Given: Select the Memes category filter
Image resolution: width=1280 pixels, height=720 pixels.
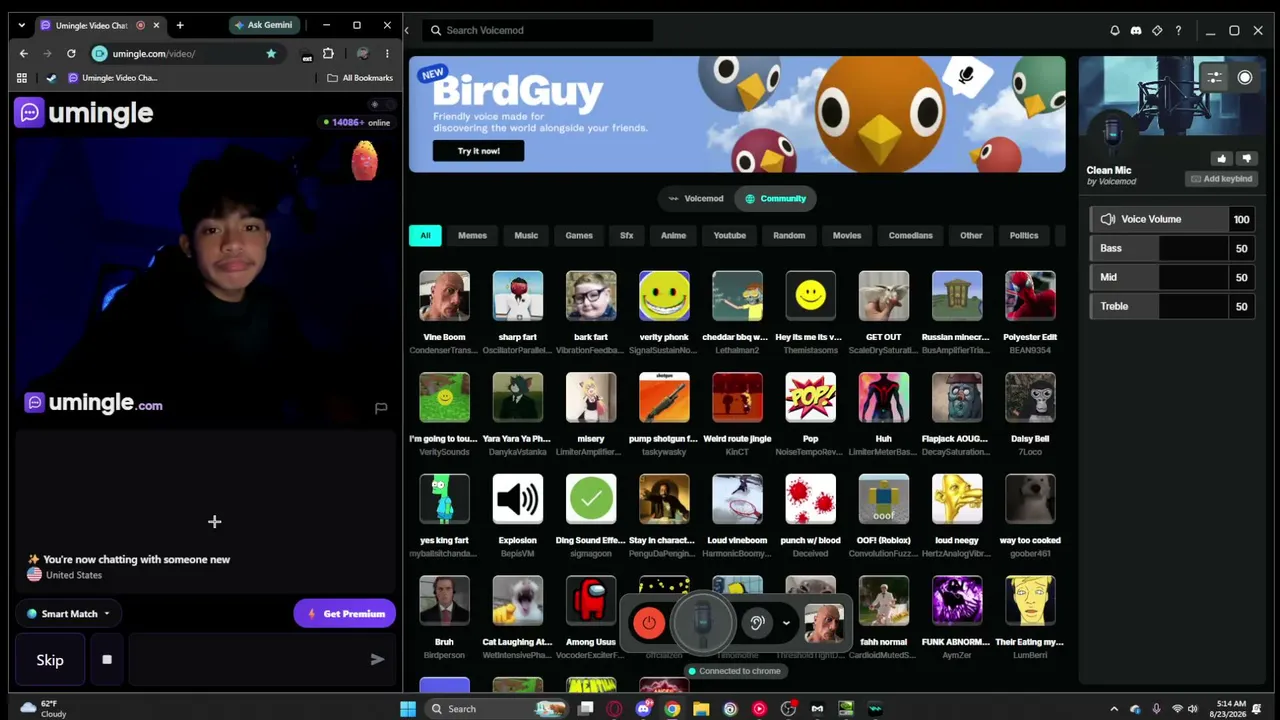Looking at the screenshot, I should 472,235.
